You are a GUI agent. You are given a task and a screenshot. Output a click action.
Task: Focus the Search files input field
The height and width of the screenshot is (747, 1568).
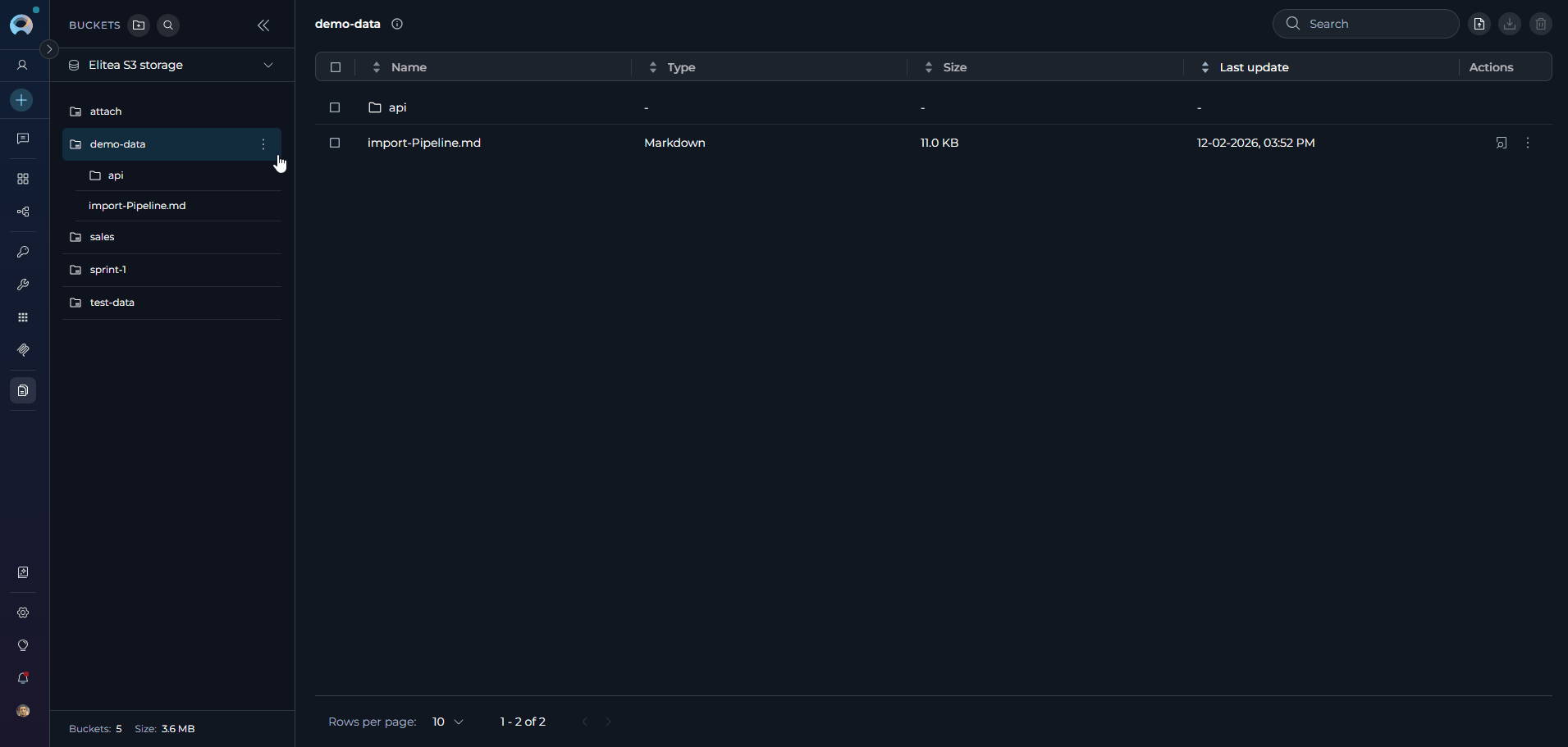click(x=1365, y=24)
